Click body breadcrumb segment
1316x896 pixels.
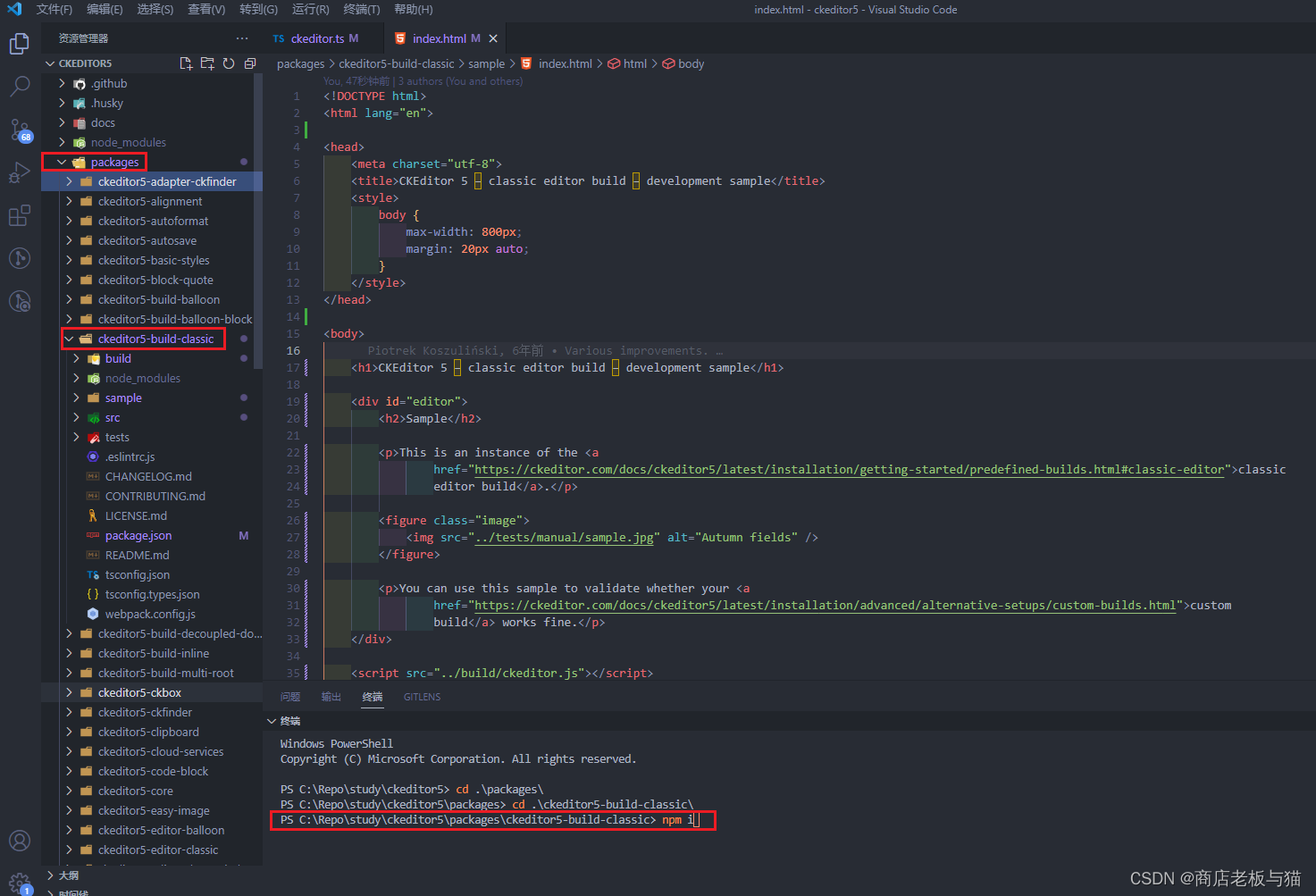coord(691,63)
